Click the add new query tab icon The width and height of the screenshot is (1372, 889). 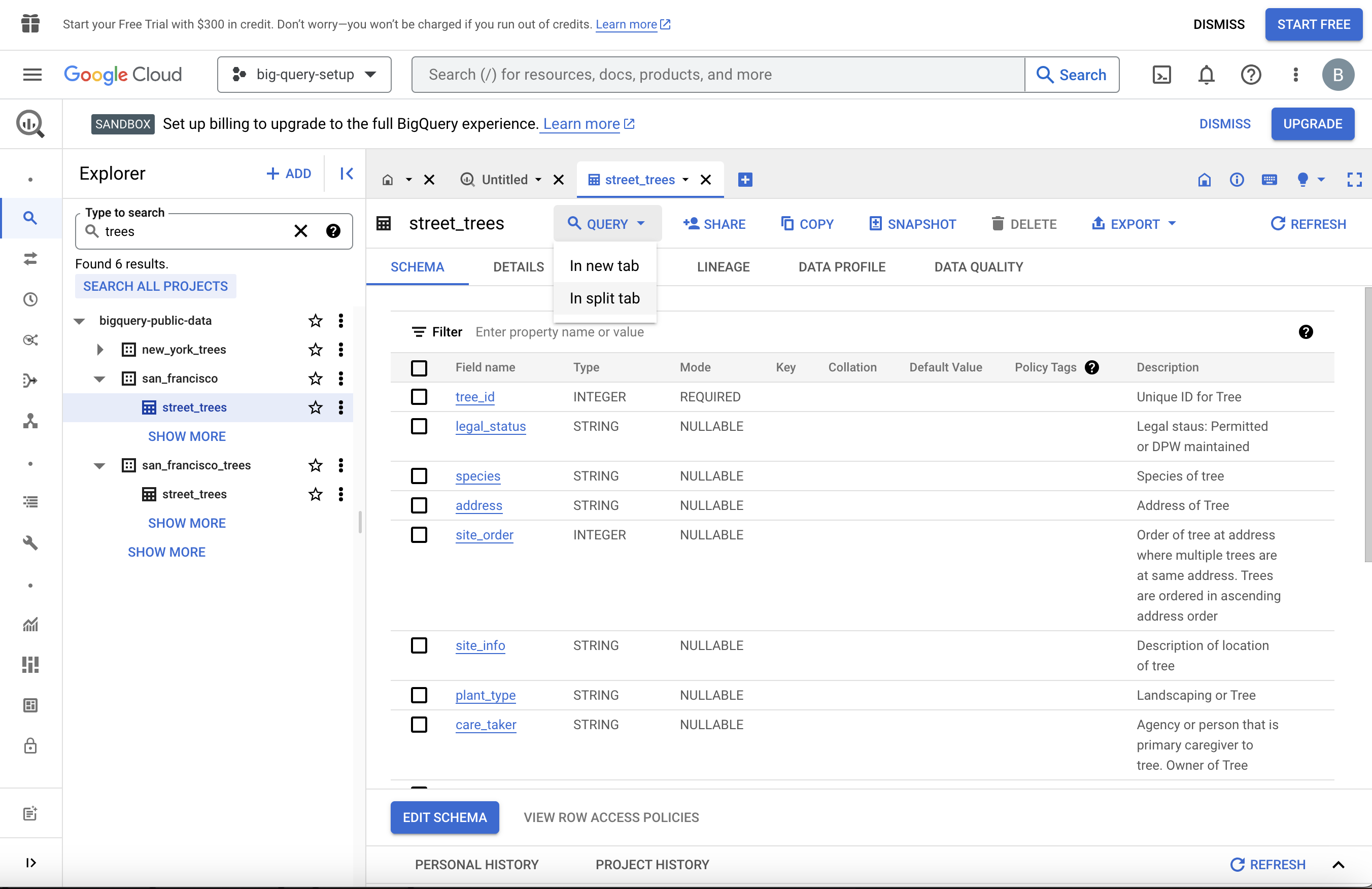pos(745,180)
